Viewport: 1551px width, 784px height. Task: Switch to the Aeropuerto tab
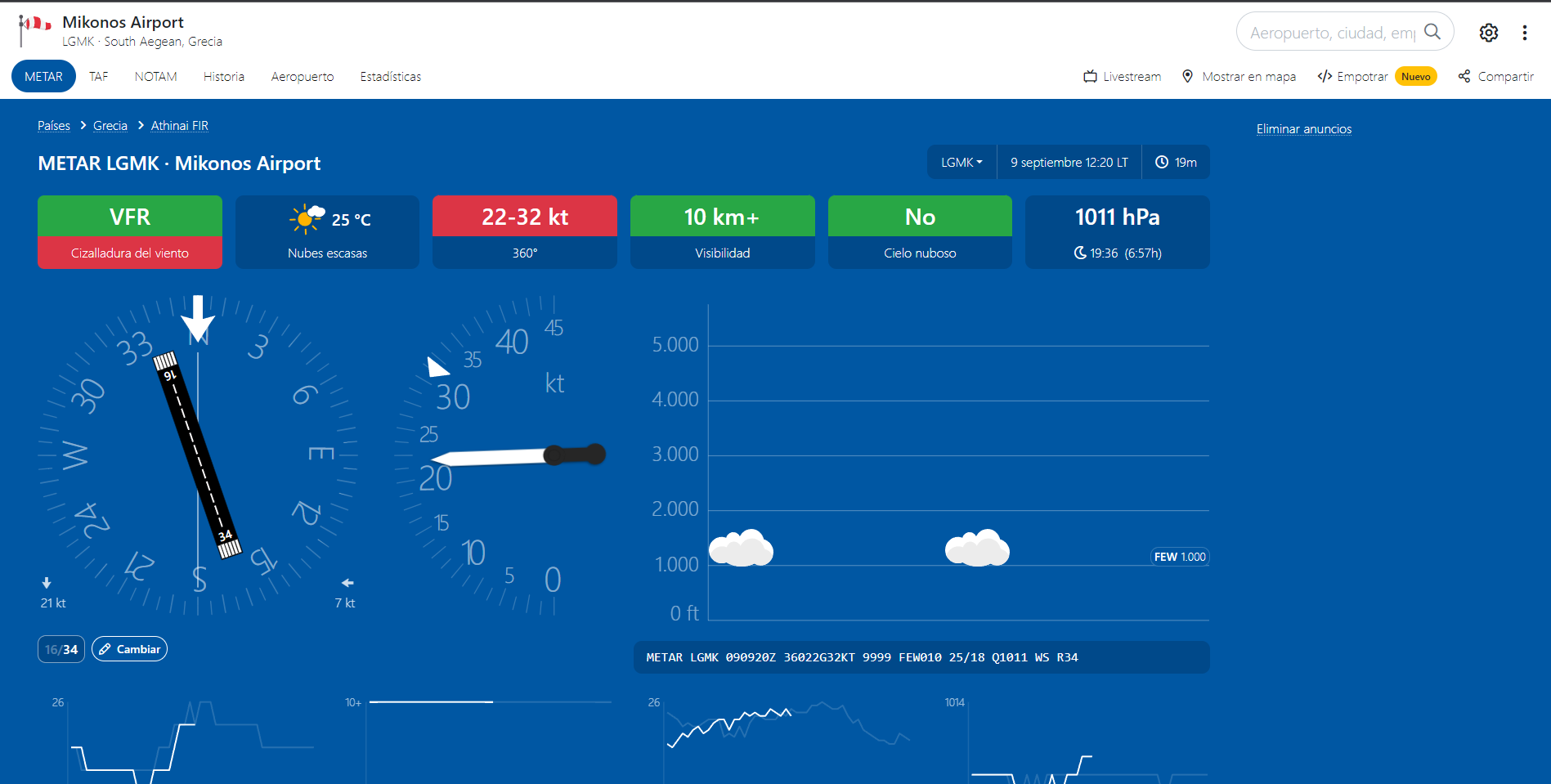pos(303,76)
